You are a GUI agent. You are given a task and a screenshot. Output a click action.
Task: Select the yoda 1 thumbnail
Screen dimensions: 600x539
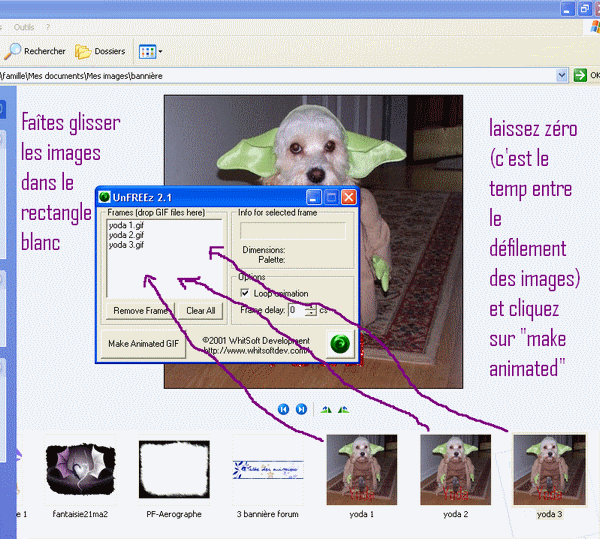362,470
